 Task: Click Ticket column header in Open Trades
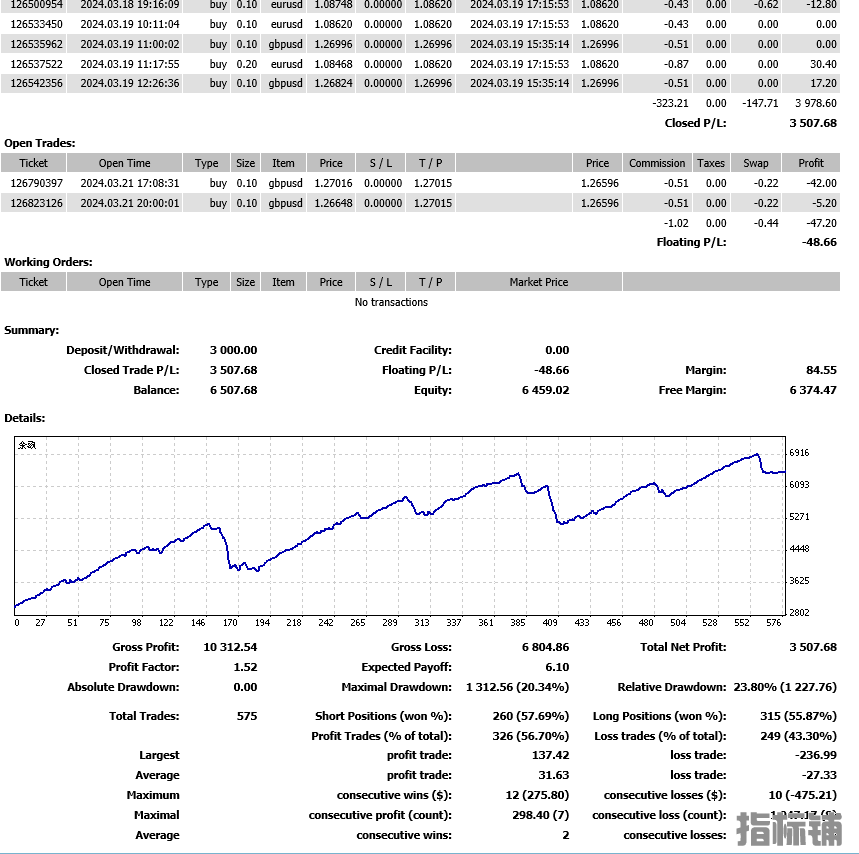coord(34,163)
